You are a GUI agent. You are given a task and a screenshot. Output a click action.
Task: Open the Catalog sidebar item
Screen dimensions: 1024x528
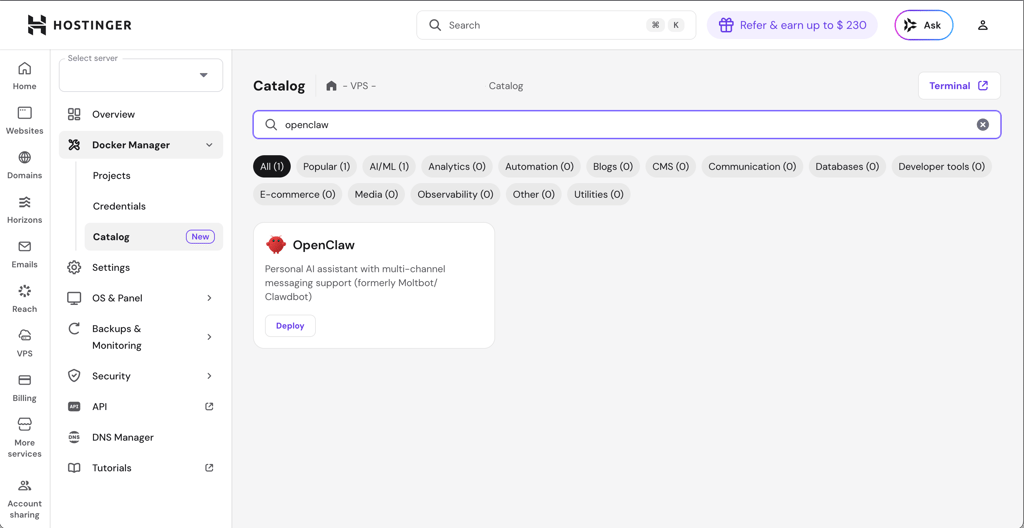pyautogui.click(x=154, y=237)
